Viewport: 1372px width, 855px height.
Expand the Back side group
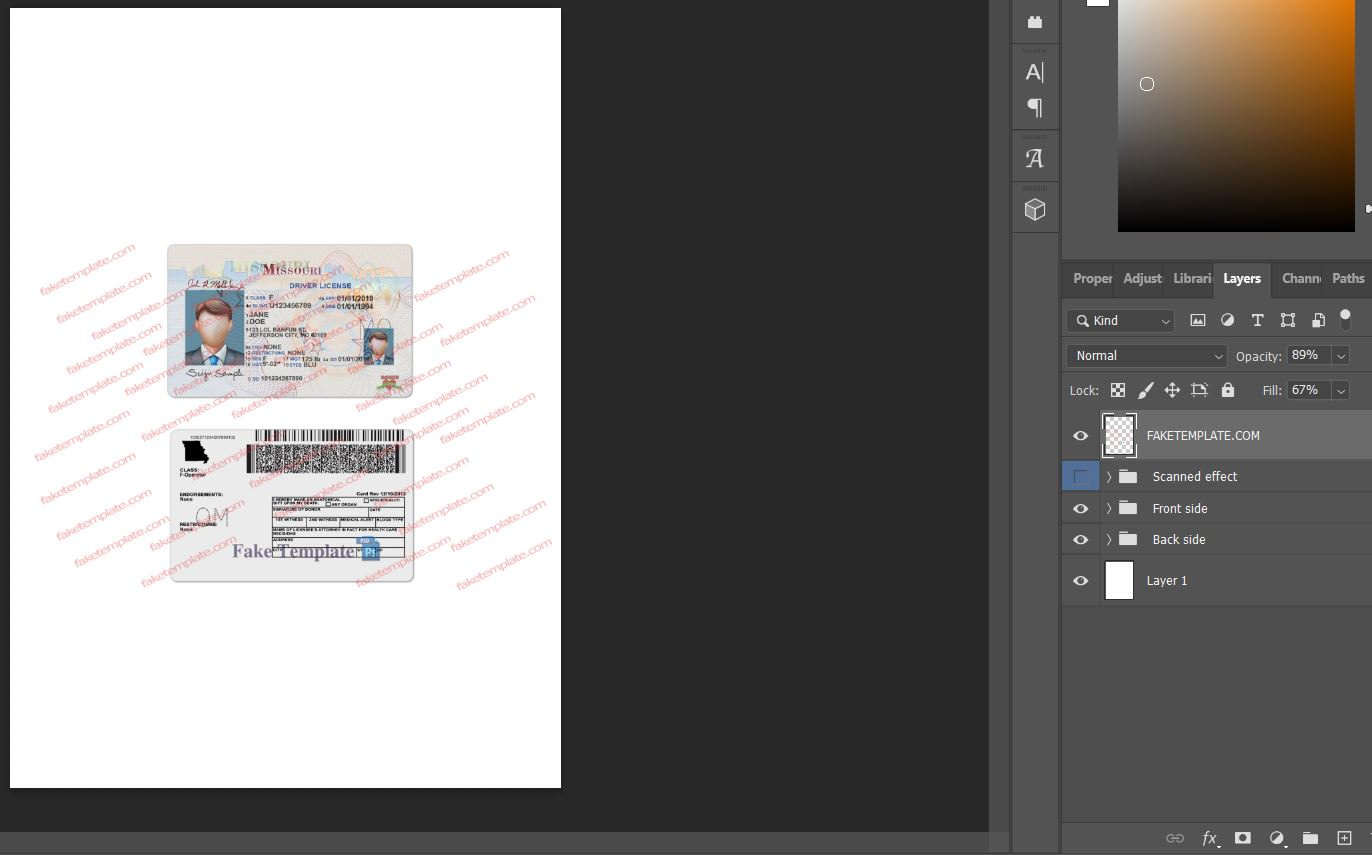(1109, 540)
